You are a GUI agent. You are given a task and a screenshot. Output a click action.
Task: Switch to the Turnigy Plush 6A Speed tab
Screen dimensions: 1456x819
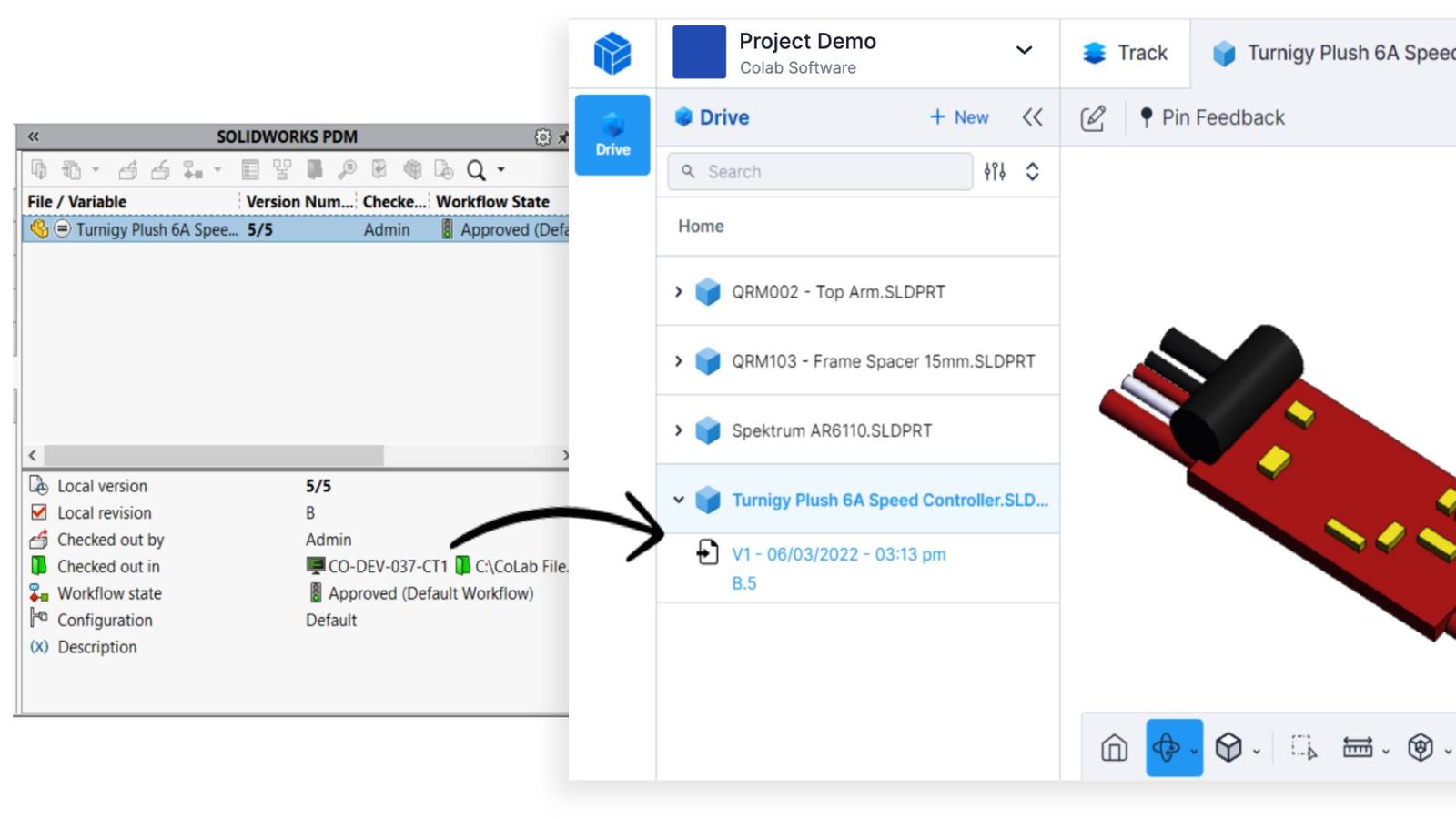pos(1334,53)
